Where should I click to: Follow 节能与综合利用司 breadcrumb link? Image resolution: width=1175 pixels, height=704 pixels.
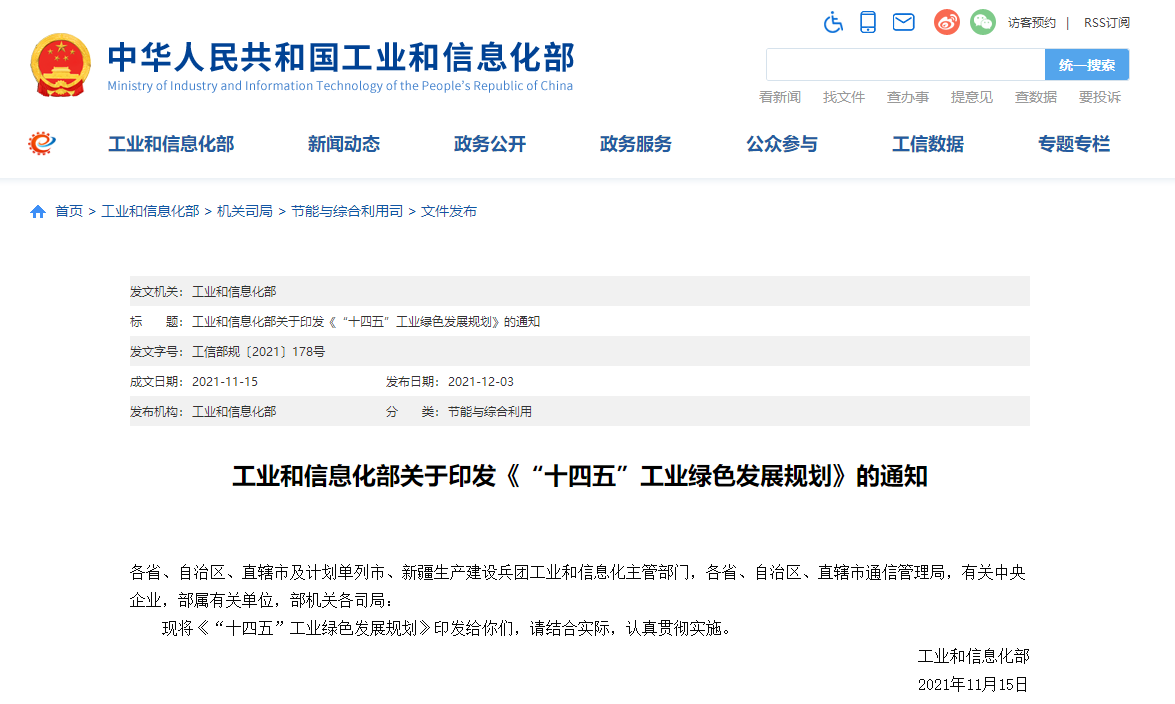(347, 212)
